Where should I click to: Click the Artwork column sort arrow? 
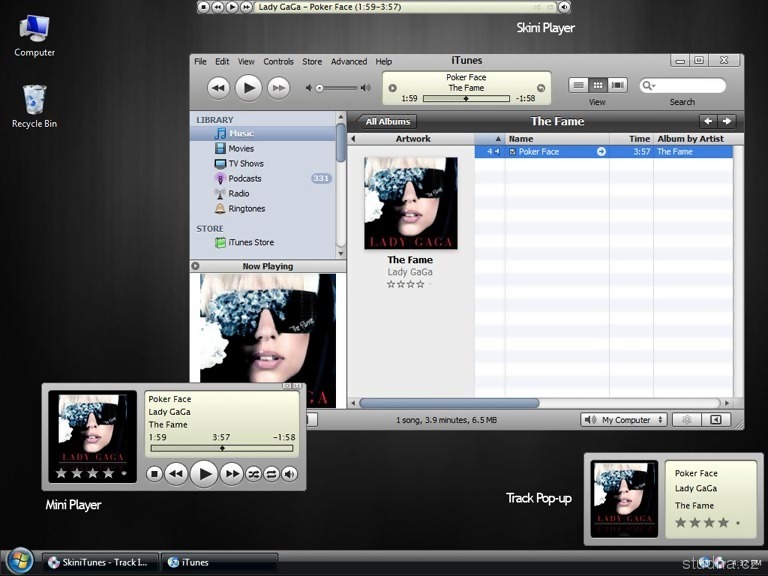coord(496,139)
